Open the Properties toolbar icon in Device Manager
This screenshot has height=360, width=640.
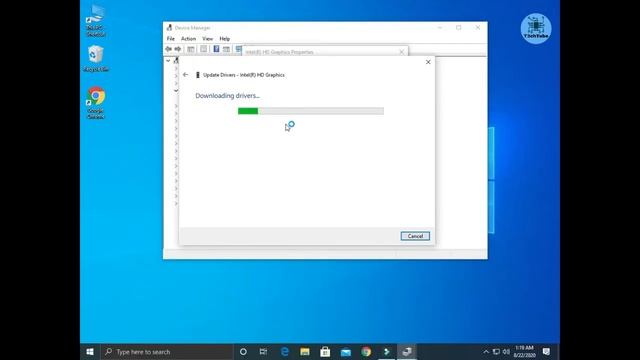tap(204, 49)
